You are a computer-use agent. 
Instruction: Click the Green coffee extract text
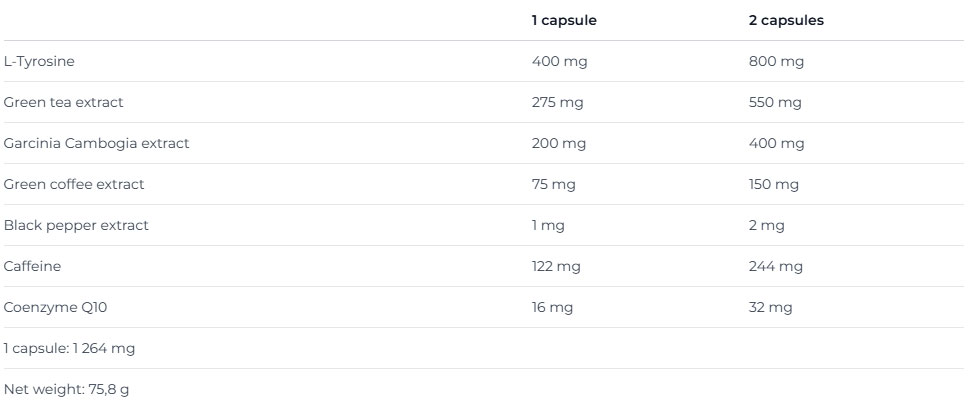74,184
